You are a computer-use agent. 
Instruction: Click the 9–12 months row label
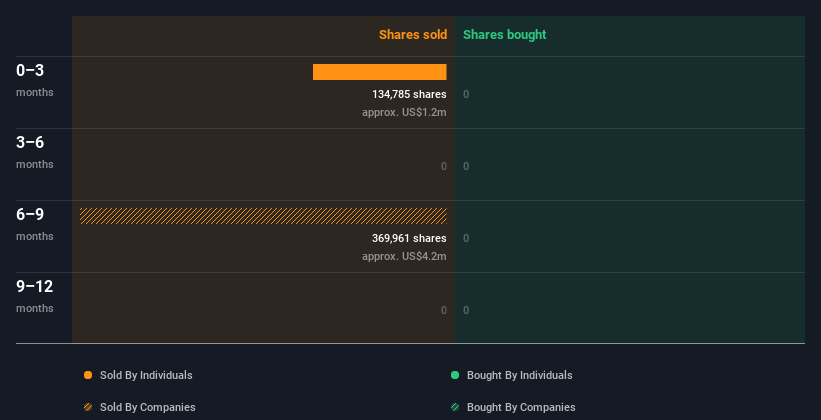[35, 296]
